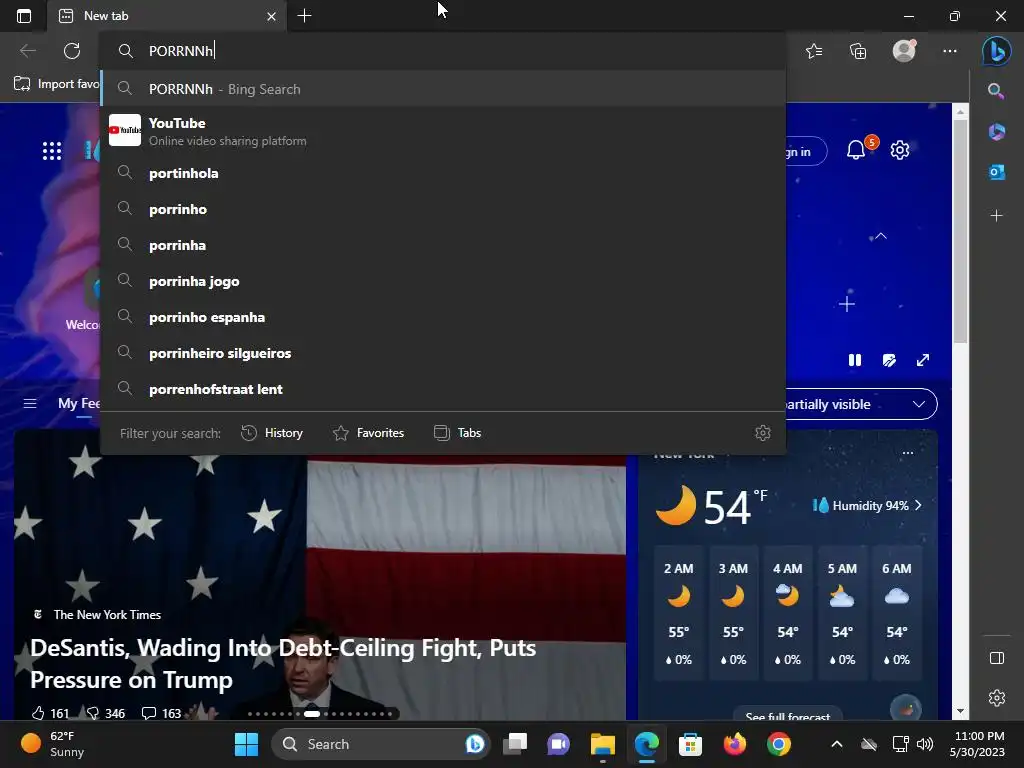Open the feed layout dropdown 'partially visible'

[861, 404]
